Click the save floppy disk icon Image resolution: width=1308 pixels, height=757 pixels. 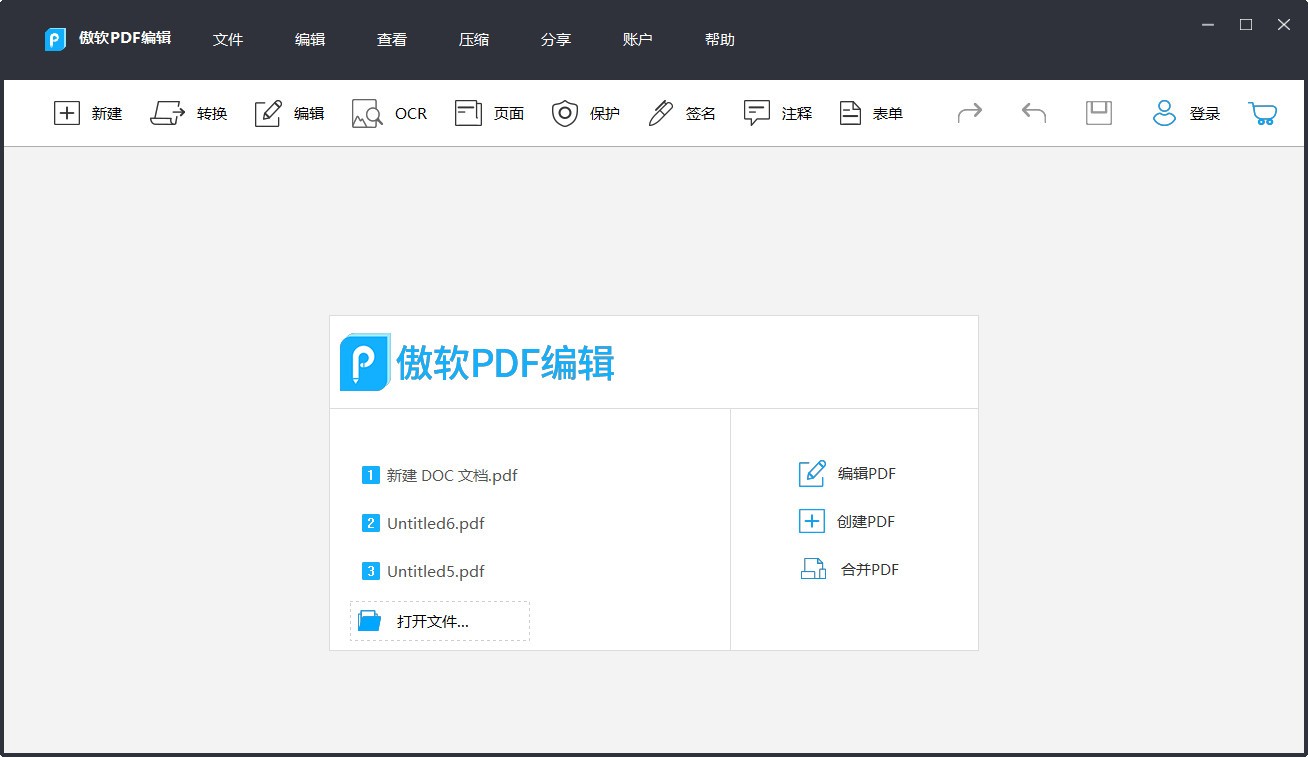(1099, 113)
